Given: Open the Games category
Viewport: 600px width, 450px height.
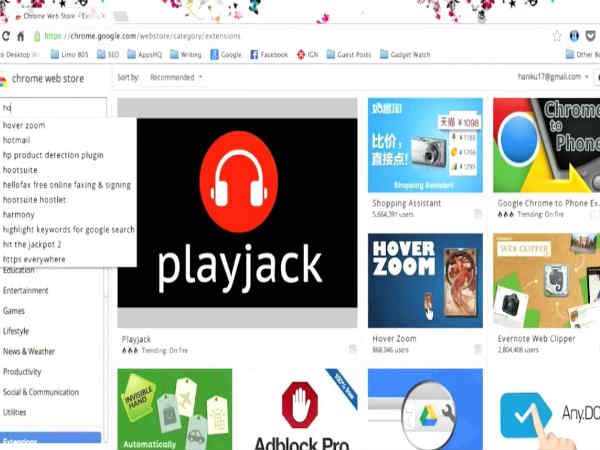Looking at the screenshot, I should click(x=14, y=311).
